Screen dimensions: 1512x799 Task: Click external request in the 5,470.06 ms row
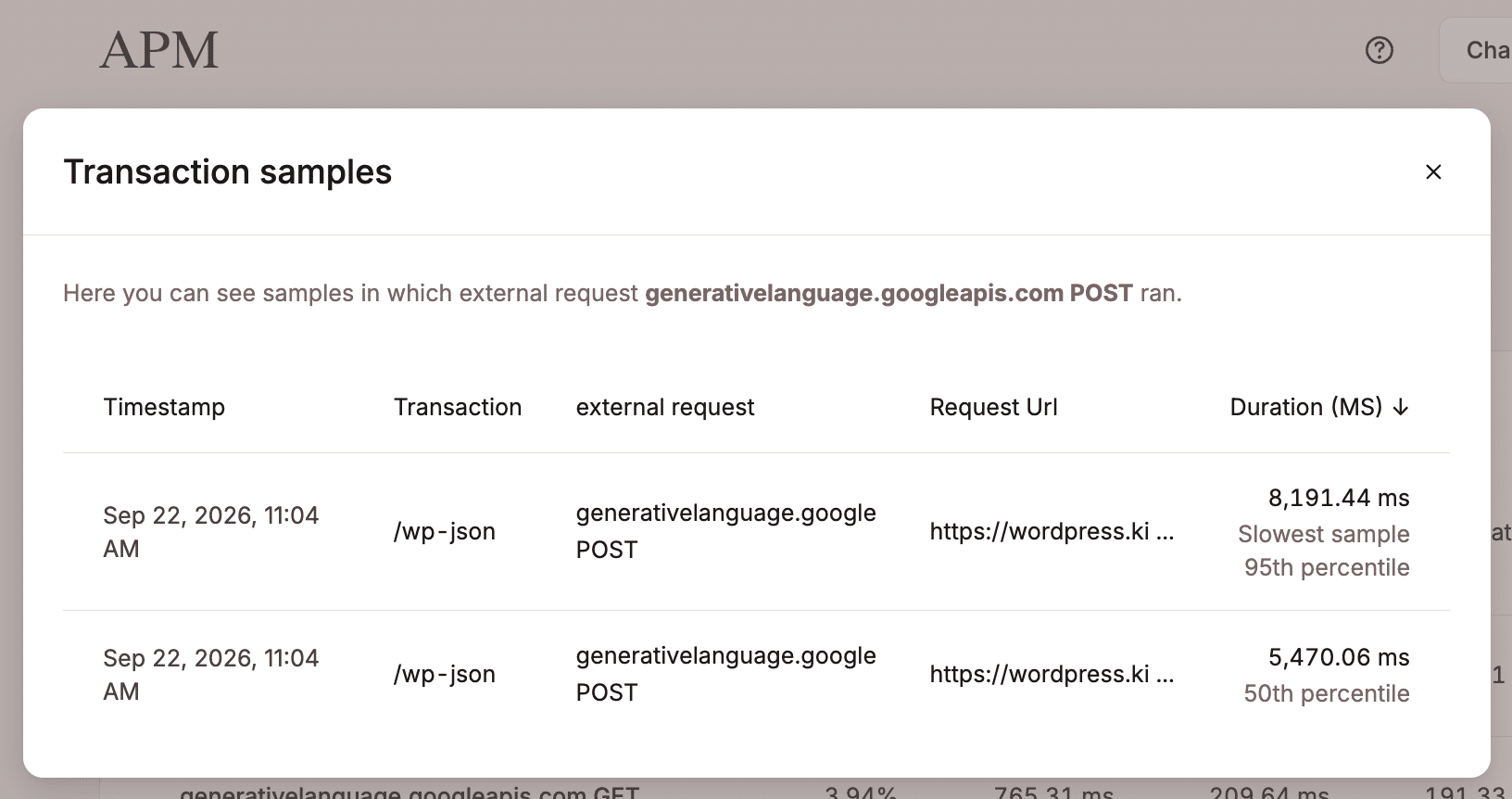tap(725, 674)
